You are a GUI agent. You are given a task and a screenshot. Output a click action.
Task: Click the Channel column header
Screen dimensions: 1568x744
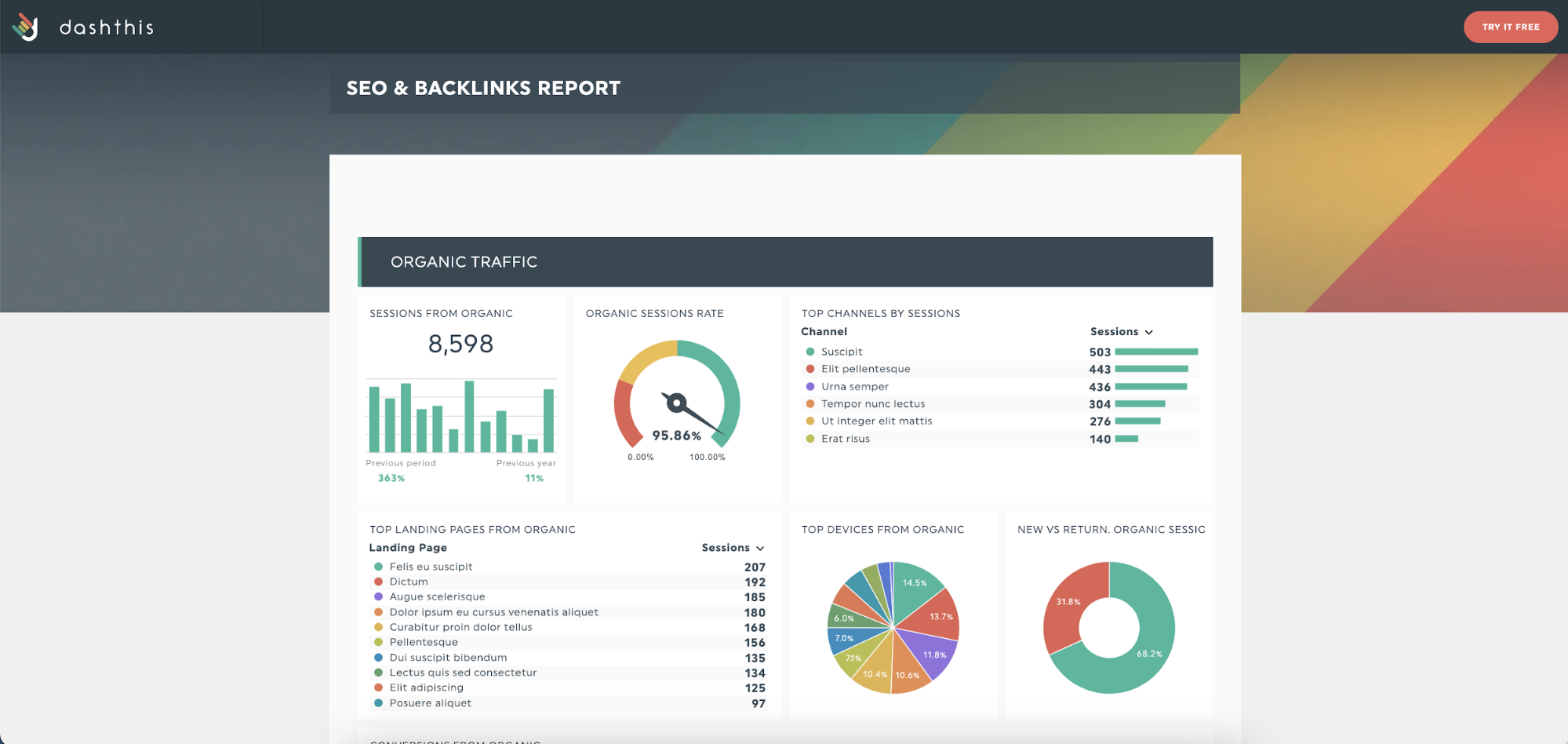pyautogui.click(x=824, y=332)
